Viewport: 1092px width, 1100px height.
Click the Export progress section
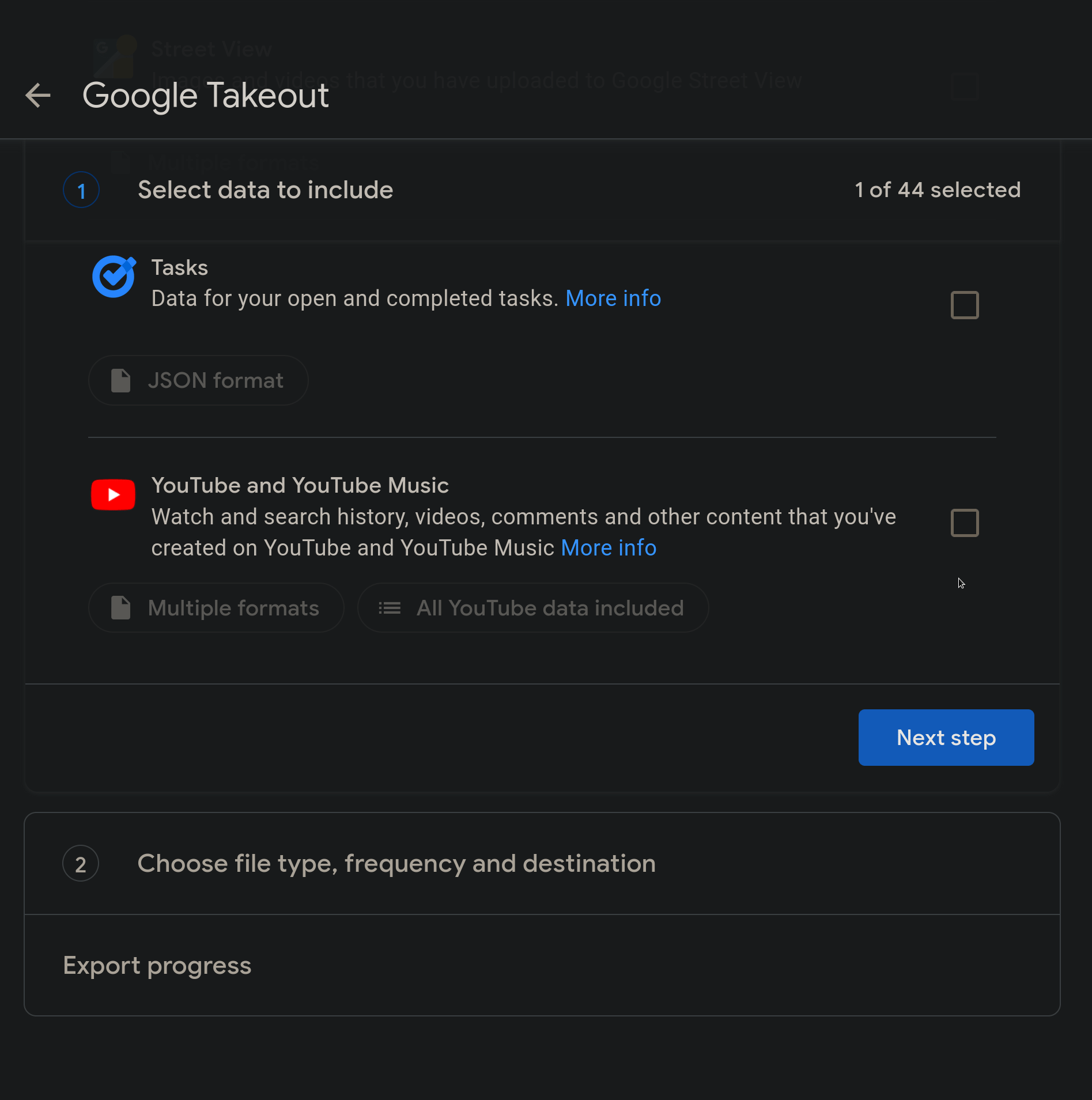(157, 966)
